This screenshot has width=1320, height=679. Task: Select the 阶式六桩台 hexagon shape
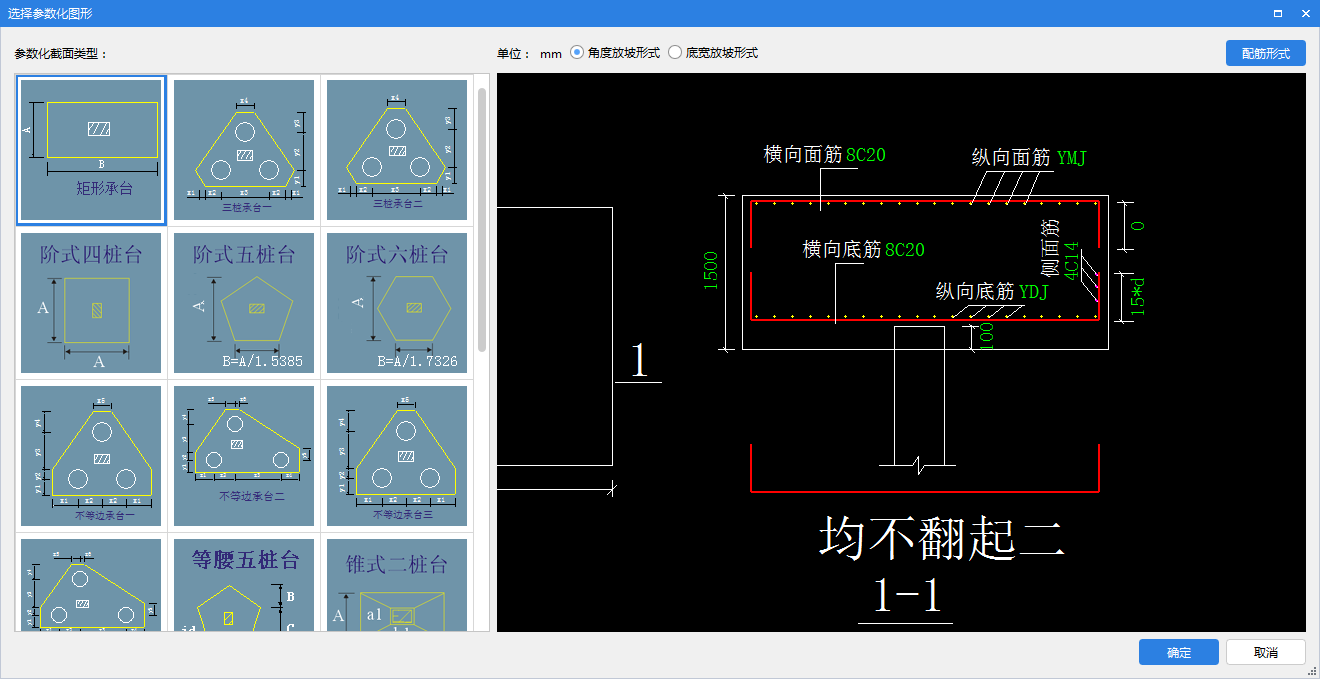point(397,303)
